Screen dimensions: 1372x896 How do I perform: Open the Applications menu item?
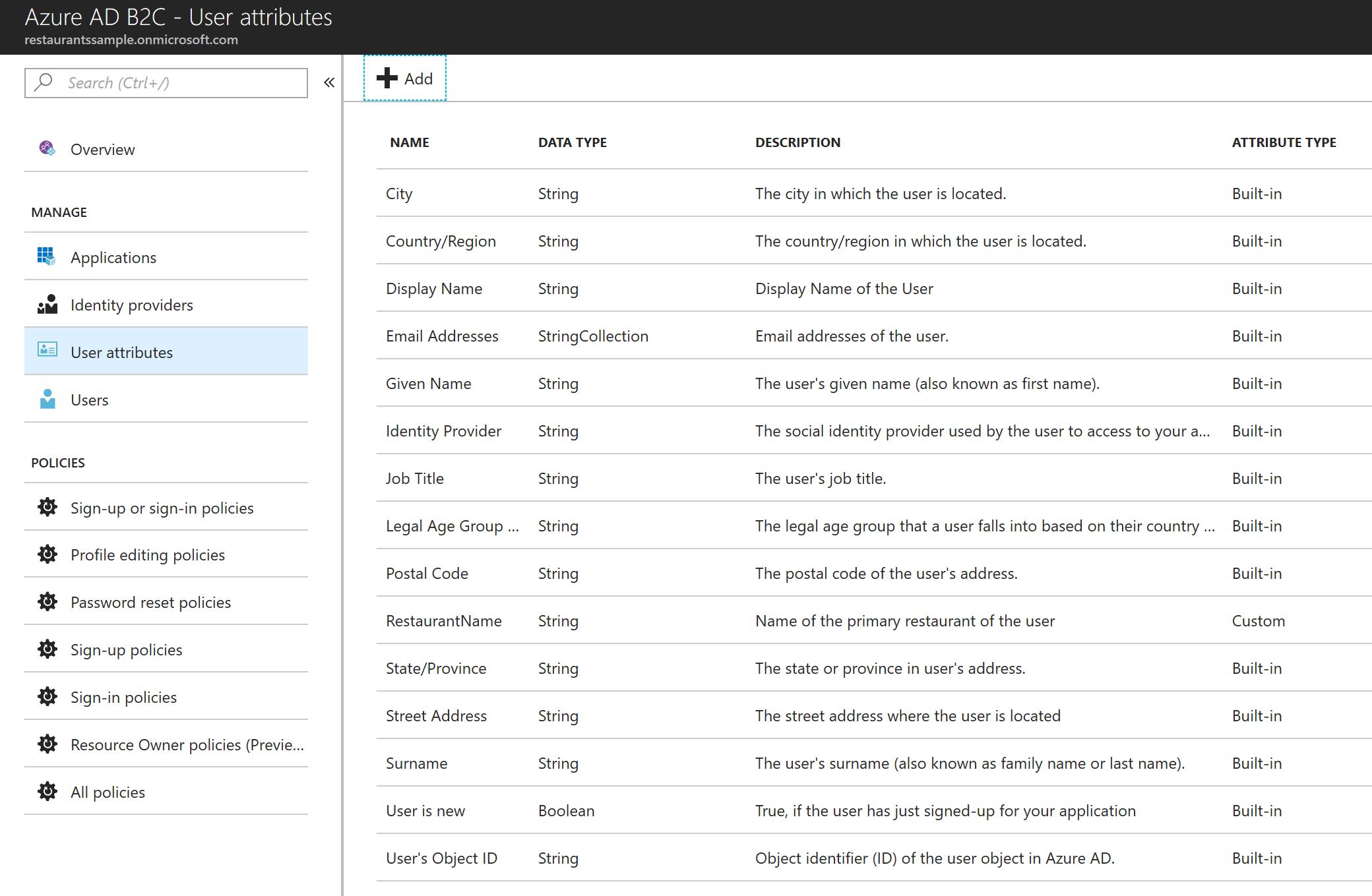(x=166, y=257)
